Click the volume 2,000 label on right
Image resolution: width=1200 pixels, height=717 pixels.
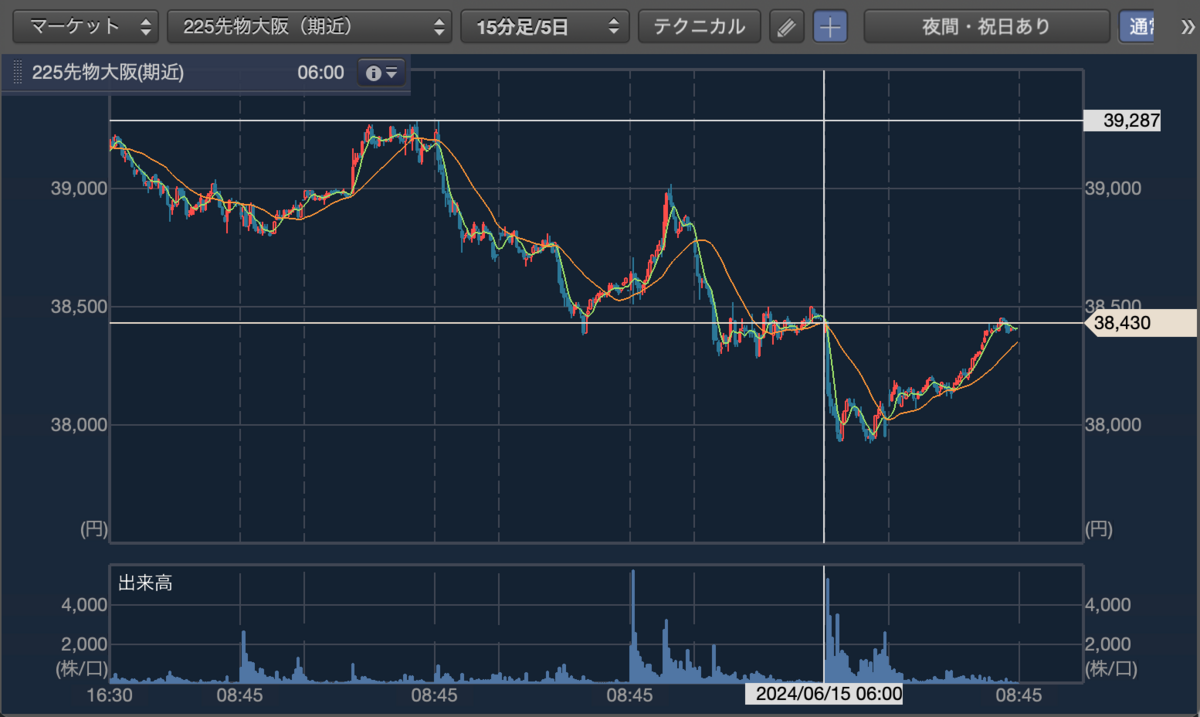[x=1110, y=643]
